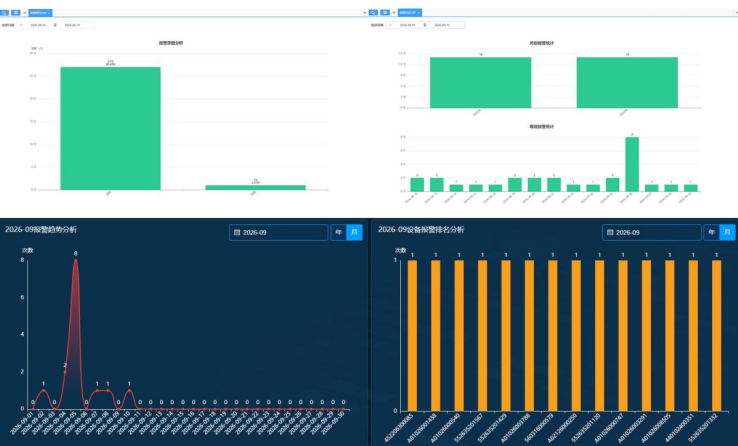The image size is (738, 446).
Task: Switch 设备报警排名分析 to the 月 view
Action: pos(727,232)
